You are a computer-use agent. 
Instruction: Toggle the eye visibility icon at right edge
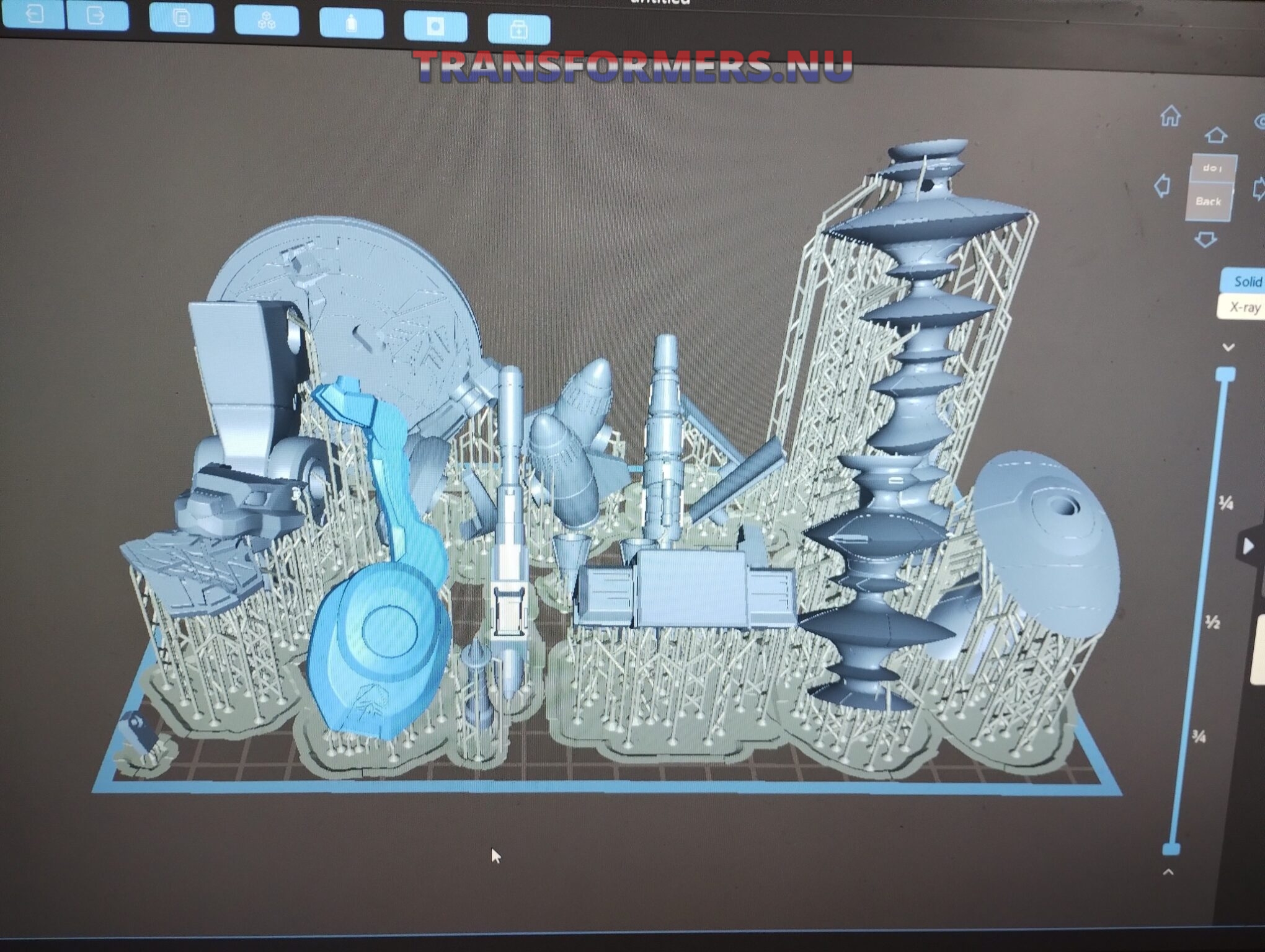point(1259,121)
